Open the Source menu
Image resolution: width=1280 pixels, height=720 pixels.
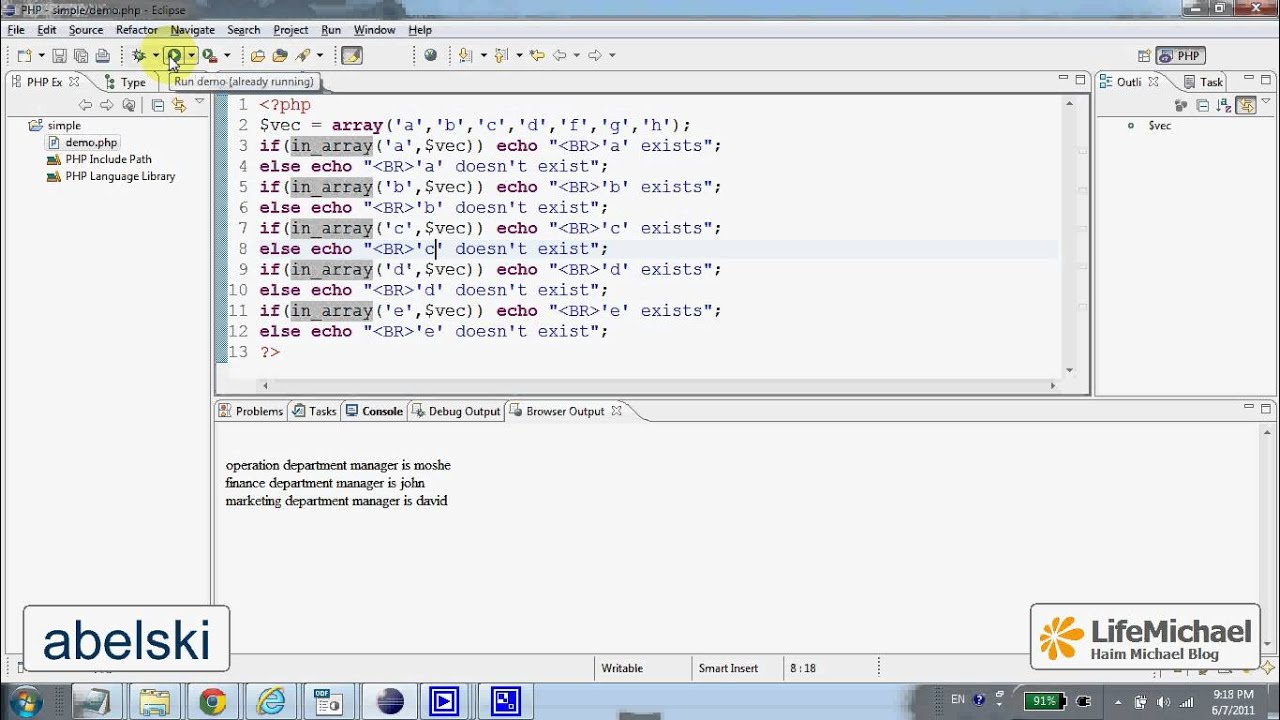click(86, 30)
